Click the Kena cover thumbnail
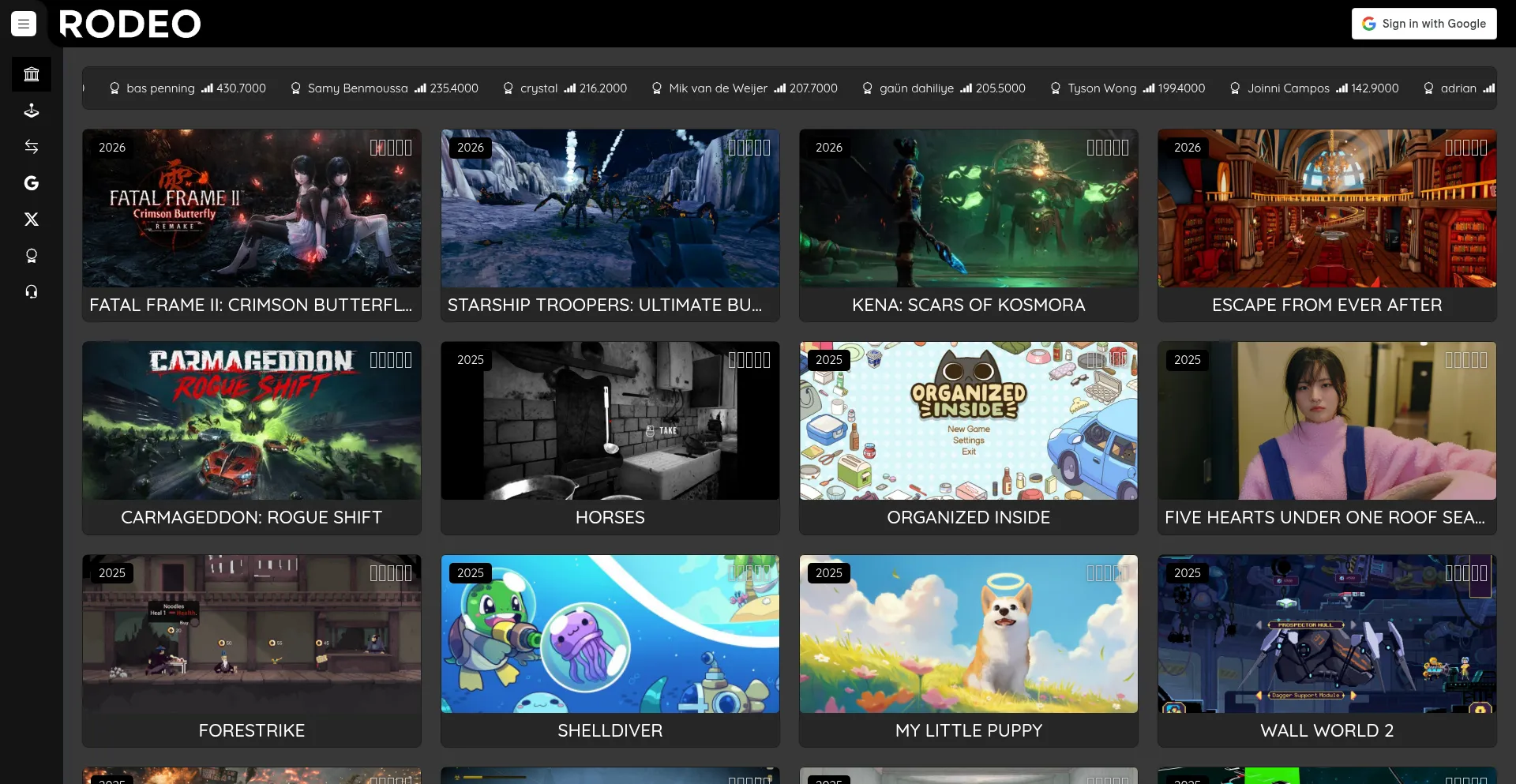1516x784 pixels. (969, 208)
